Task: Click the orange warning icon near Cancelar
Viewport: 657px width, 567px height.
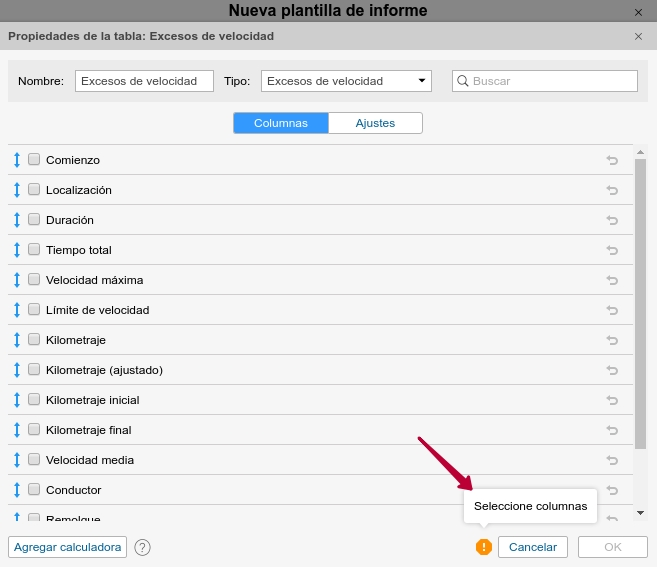Action: point(484,547)
